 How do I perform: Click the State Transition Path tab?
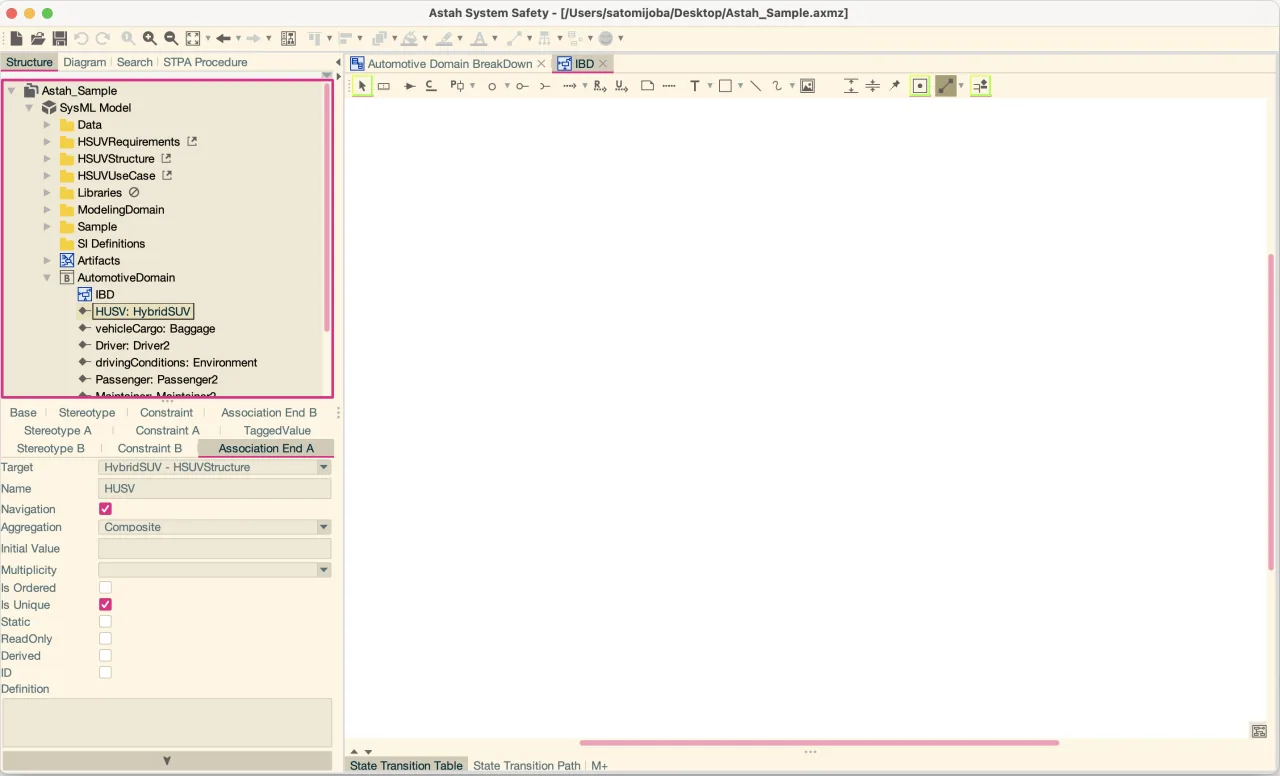[526, 766]
